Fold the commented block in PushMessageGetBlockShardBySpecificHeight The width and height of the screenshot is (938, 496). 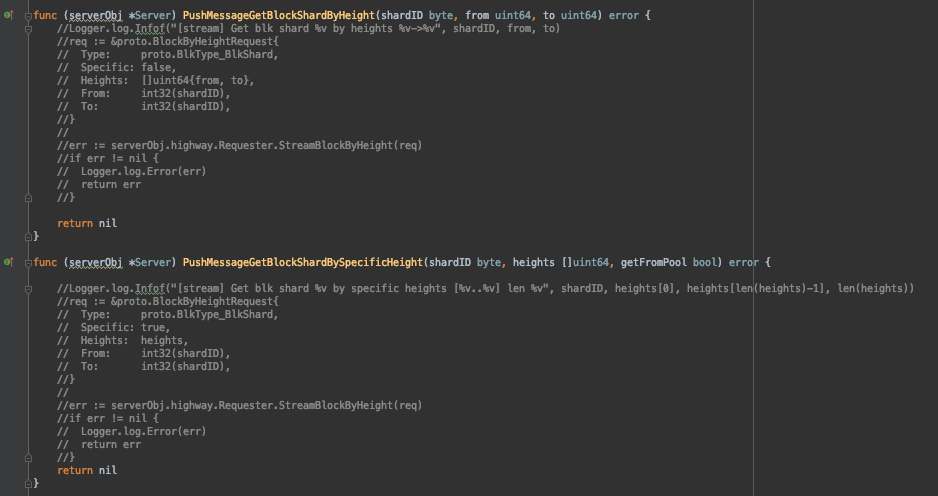click(28, 289)
